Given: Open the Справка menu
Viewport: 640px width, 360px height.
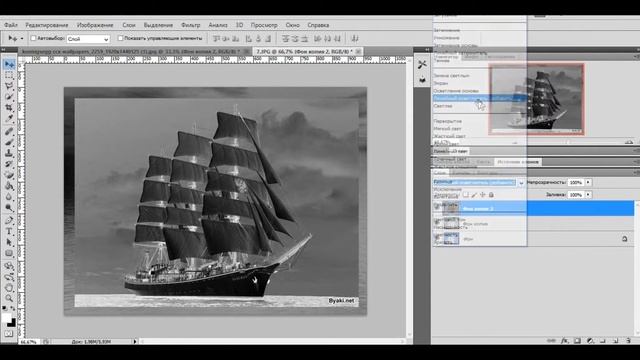Looking at the screenshot, I should 318,25.
